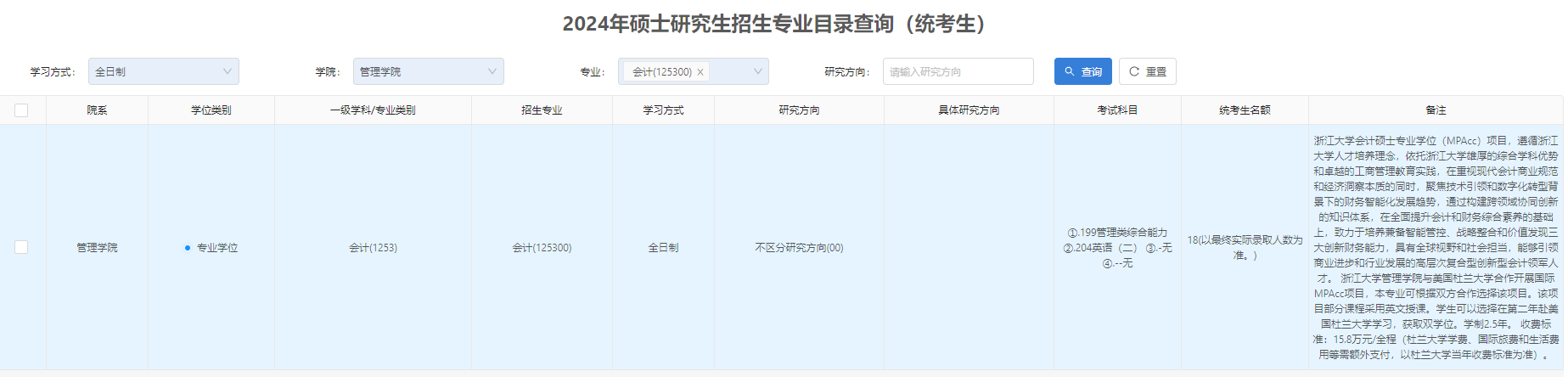Check the 管理学院 row checkbox
Image resolution: width=1568 pixels, height=388 pixels.
(21, 247)
